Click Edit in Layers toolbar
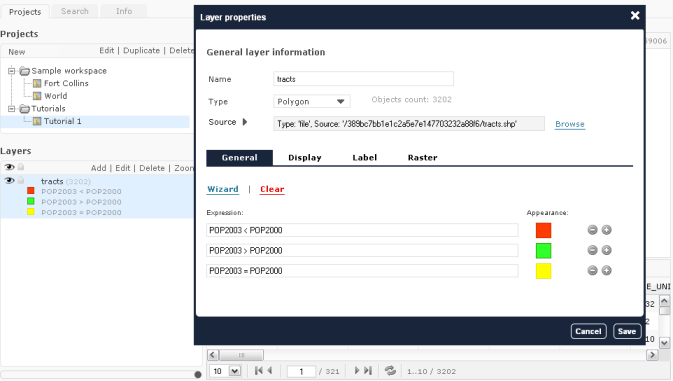Screen dimensions: 673x381 point(123,168)
